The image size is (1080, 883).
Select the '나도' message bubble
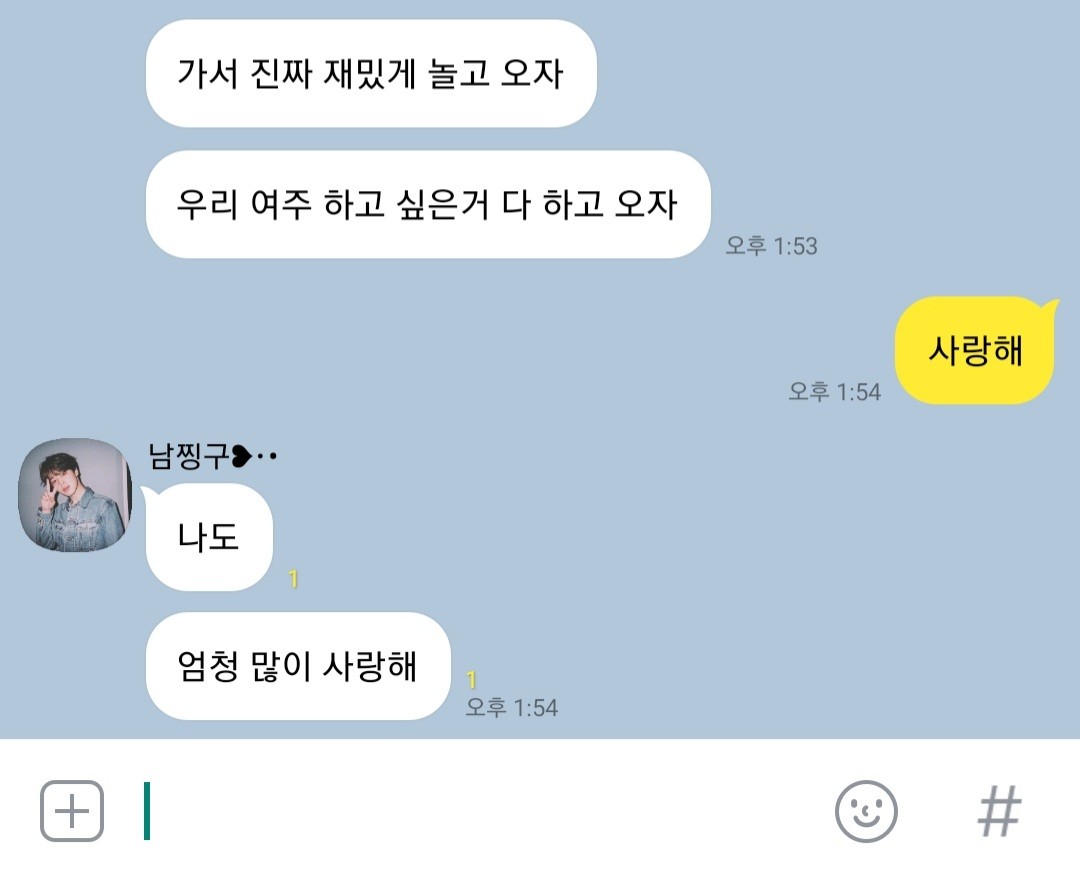tap(209, 537)
